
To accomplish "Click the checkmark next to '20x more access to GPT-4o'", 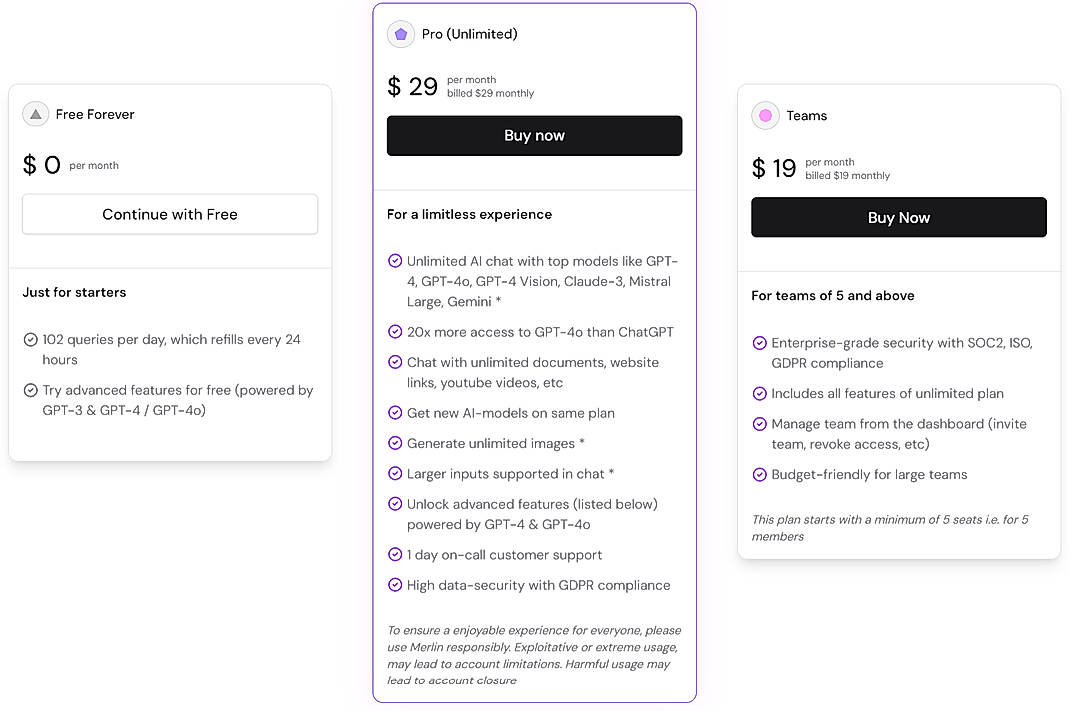I will coord(394,331).
